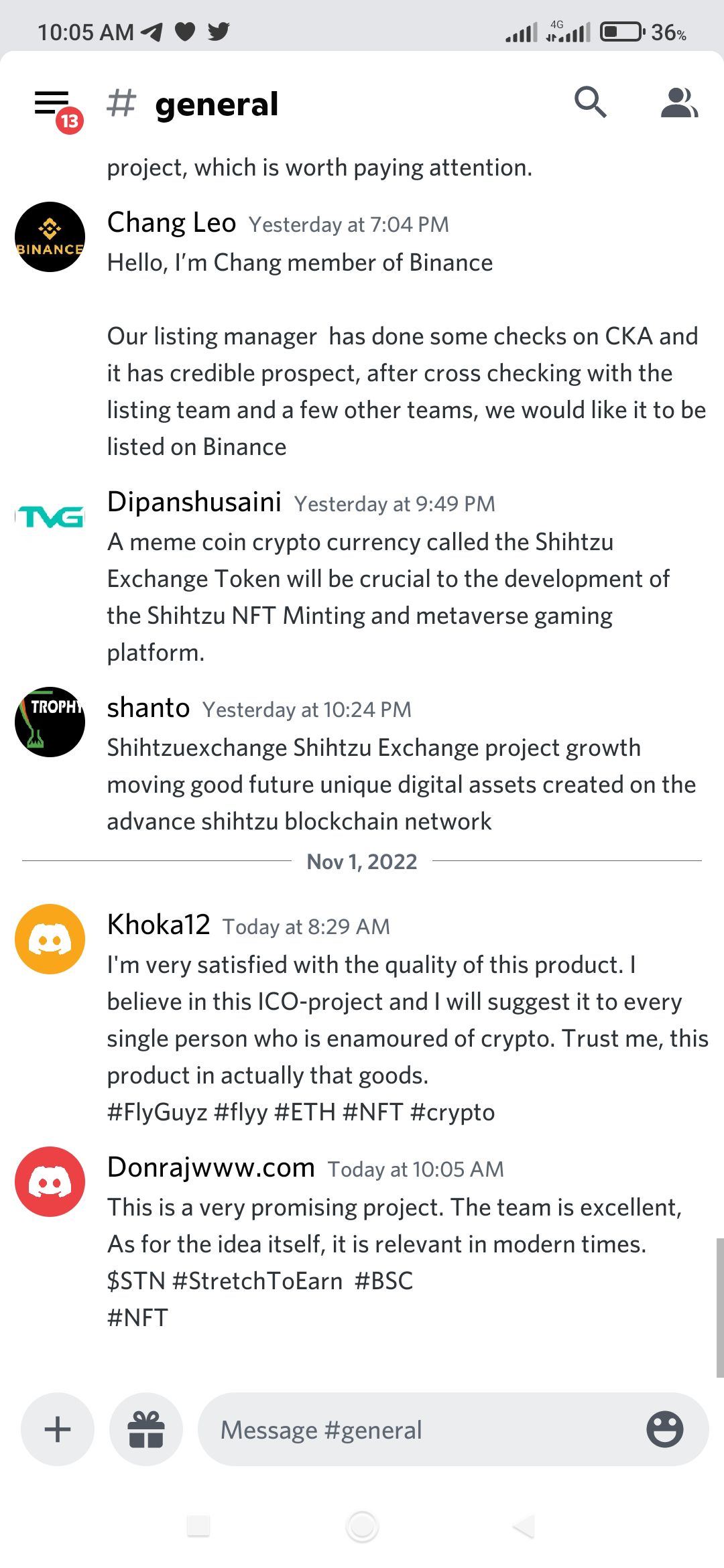Tap the plus attachment button

pyautogui.click(x=58, y=1429)
